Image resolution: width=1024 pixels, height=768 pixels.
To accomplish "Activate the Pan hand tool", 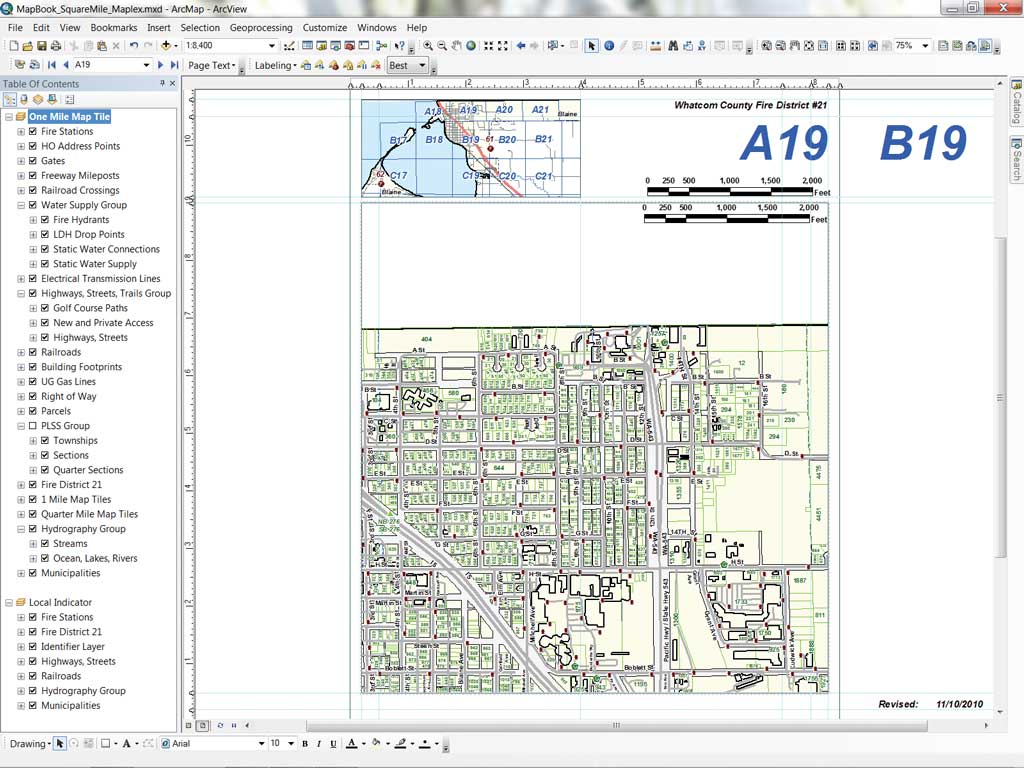I will coord(457,46).
